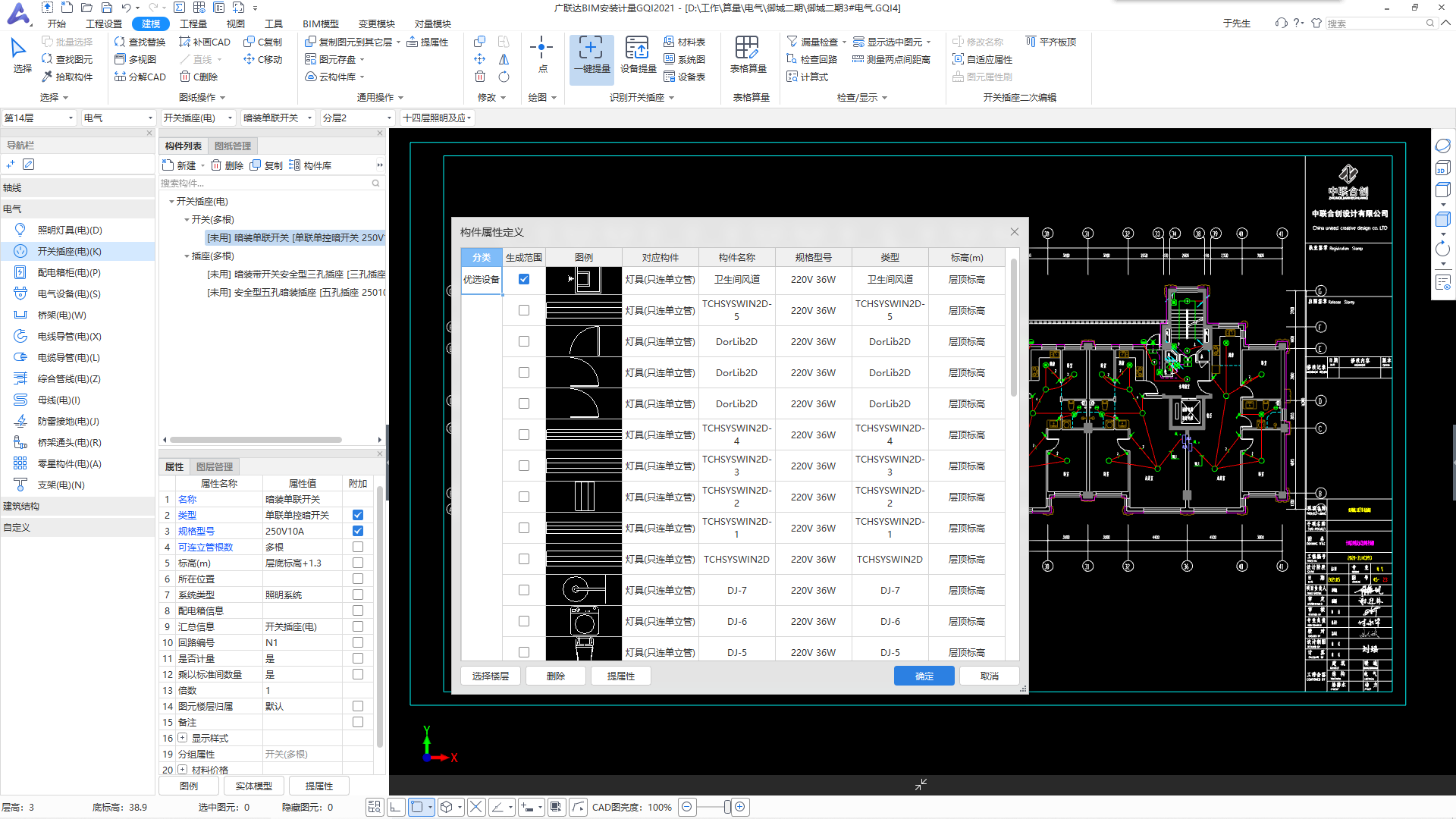Click the zoom-in plus icon for CAD brightness
Viewport: 1456px width, 819px height.
pos(740,807)
